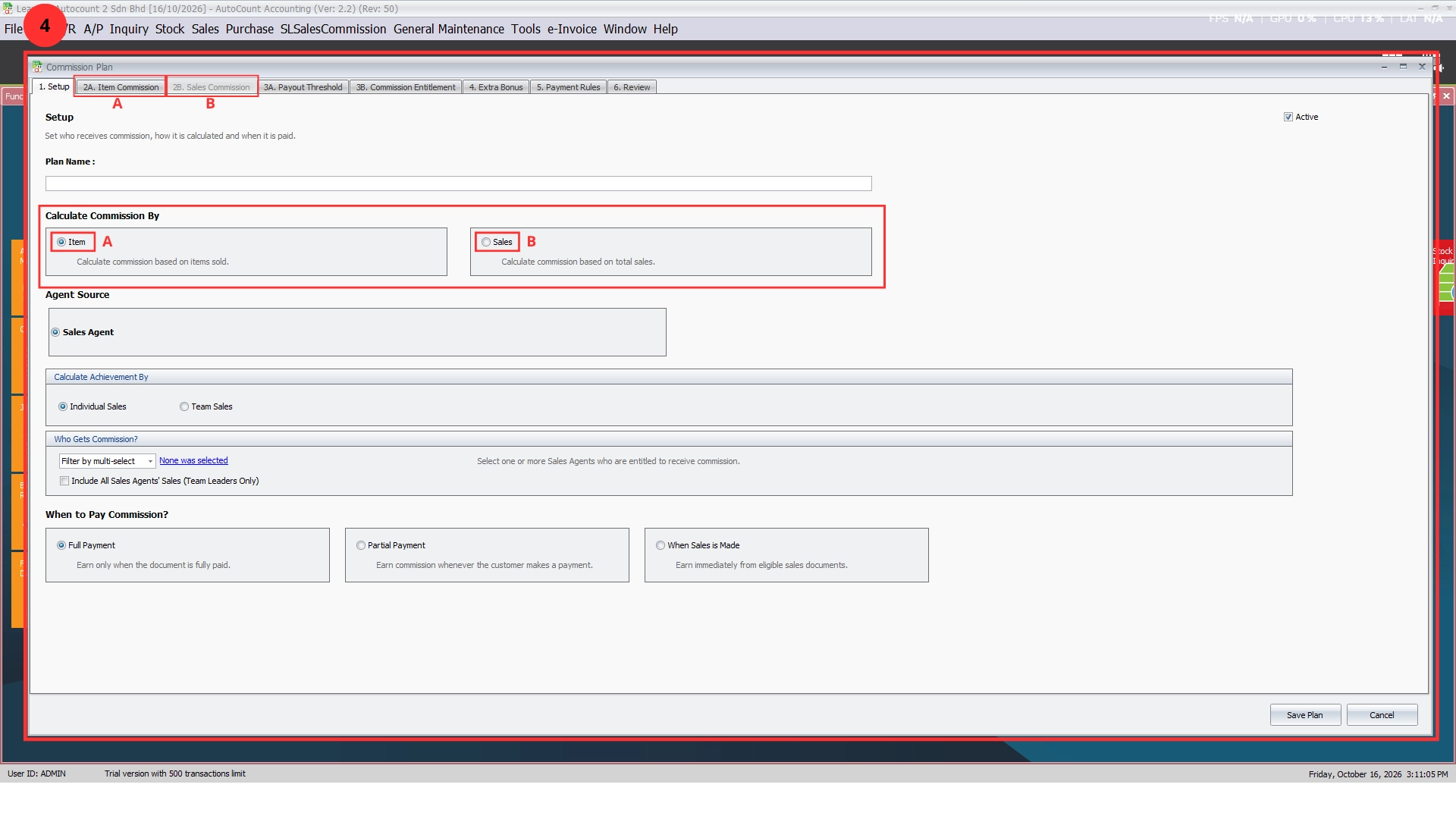Switch to 3B. Commission Entitlement tab
This screenshot has height=819, width=1456.
[x=406, y=87]
